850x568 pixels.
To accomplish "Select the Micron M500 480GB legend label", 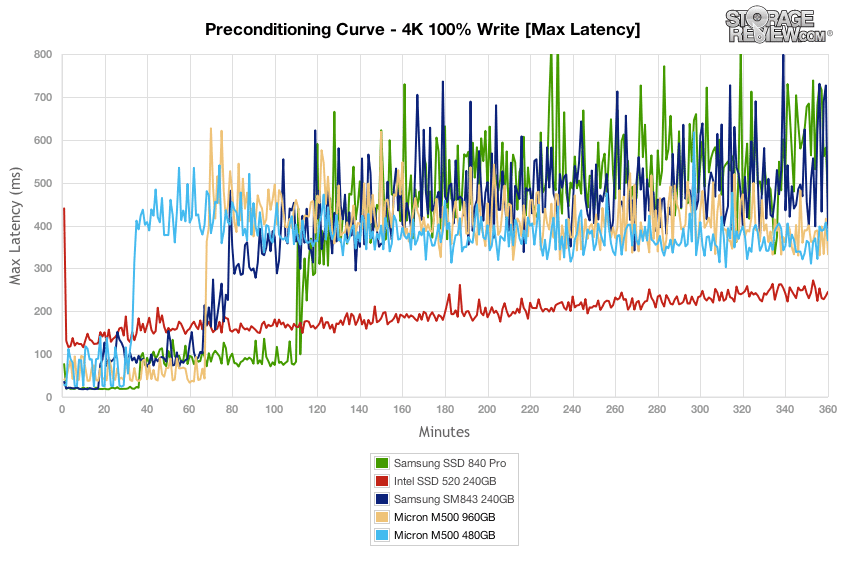I will click(445, 535).
